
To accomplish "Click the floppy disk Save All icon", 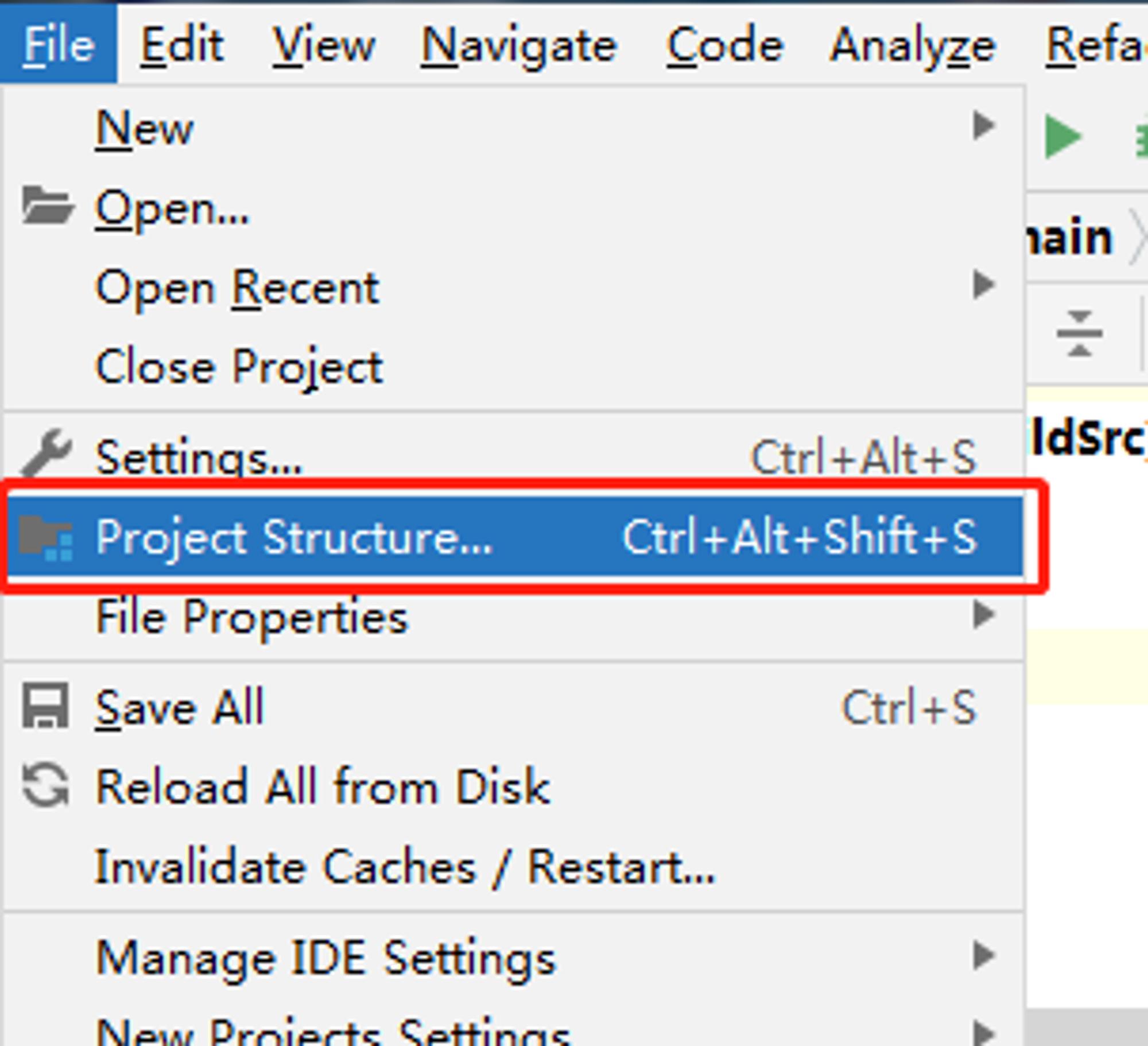I will pyautogui.click(x=45, y=706).
